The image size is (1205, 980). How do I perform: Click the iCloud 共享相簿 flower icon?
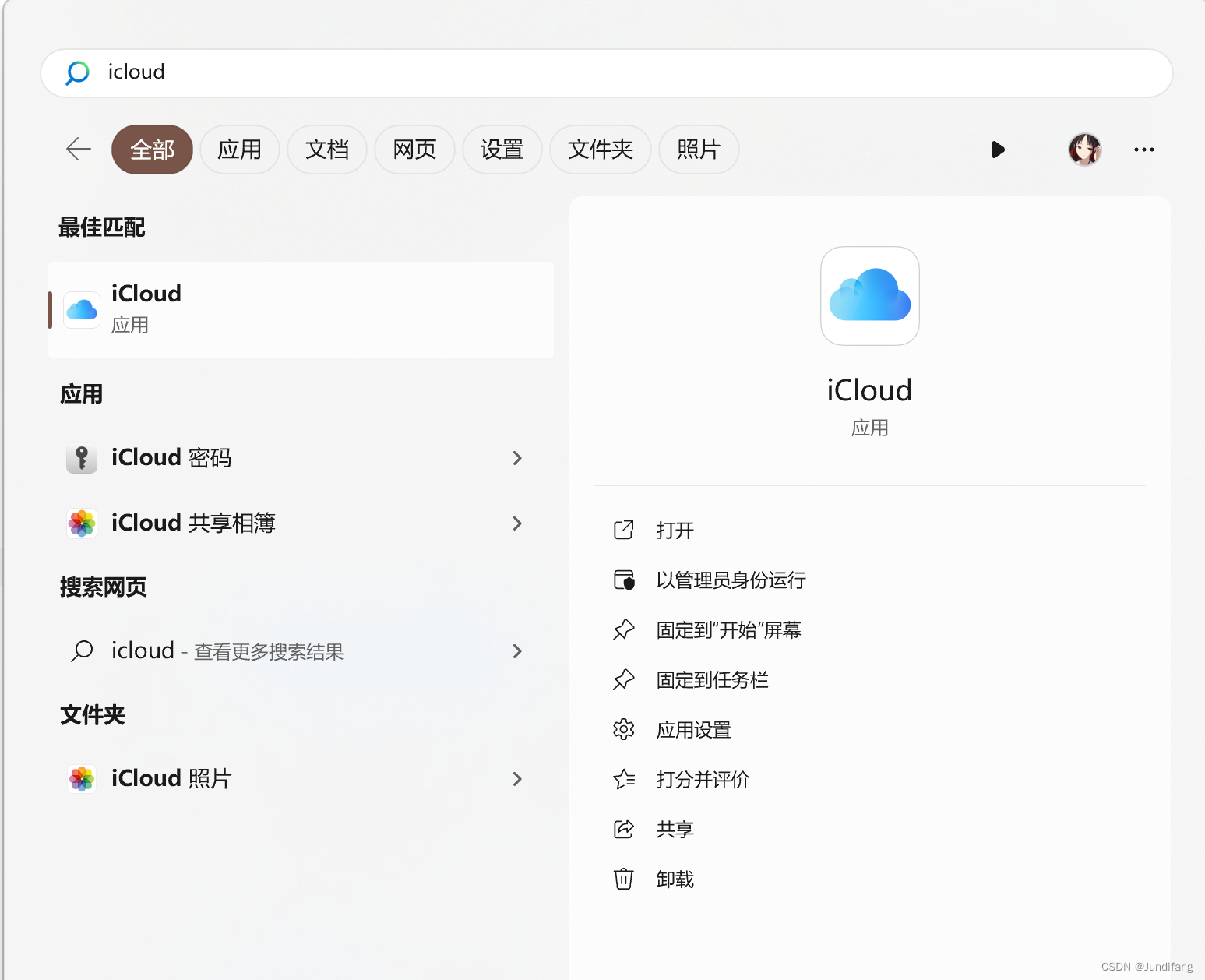point(82,523)
